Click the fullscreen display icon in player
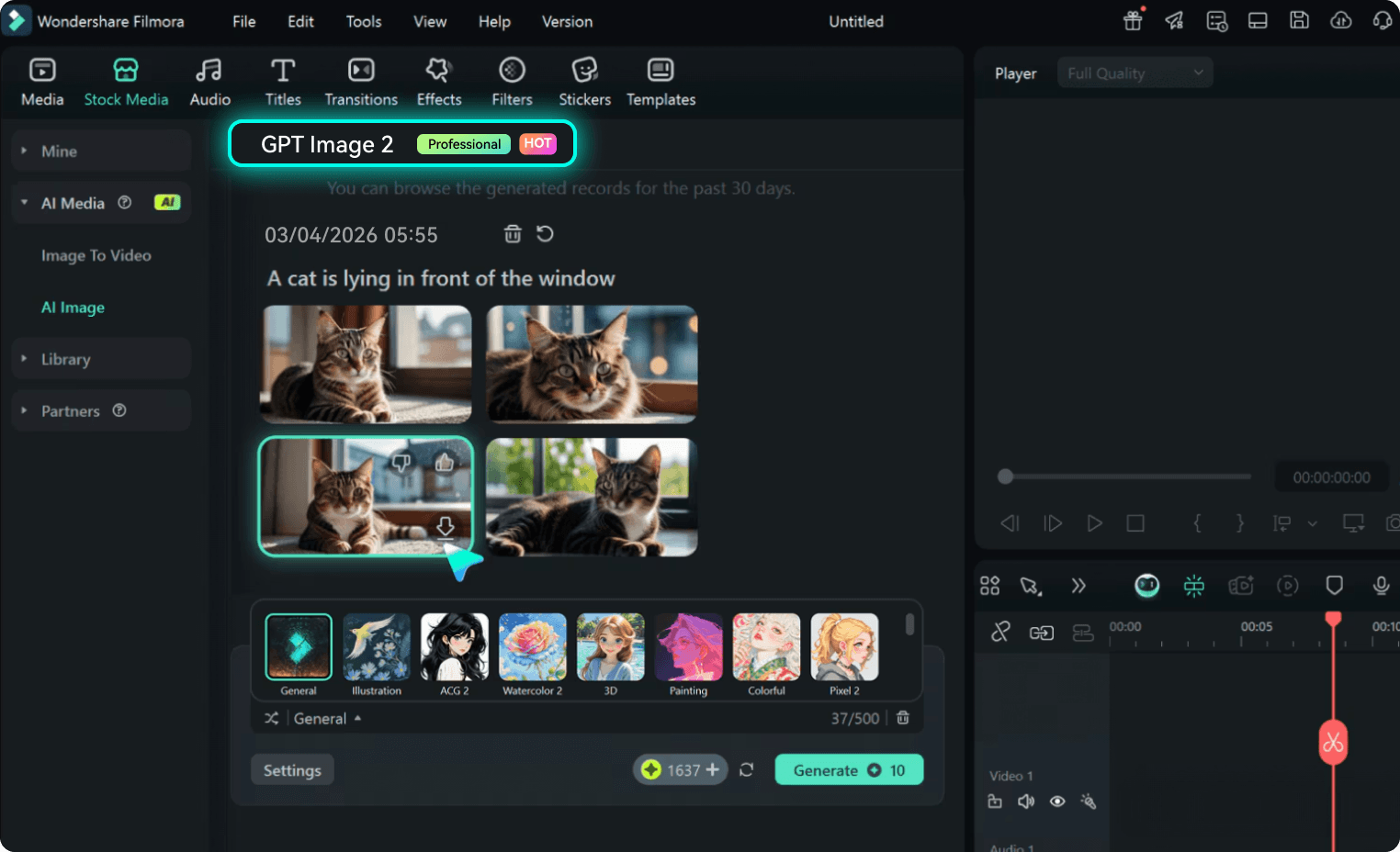 coord(1353,523)
